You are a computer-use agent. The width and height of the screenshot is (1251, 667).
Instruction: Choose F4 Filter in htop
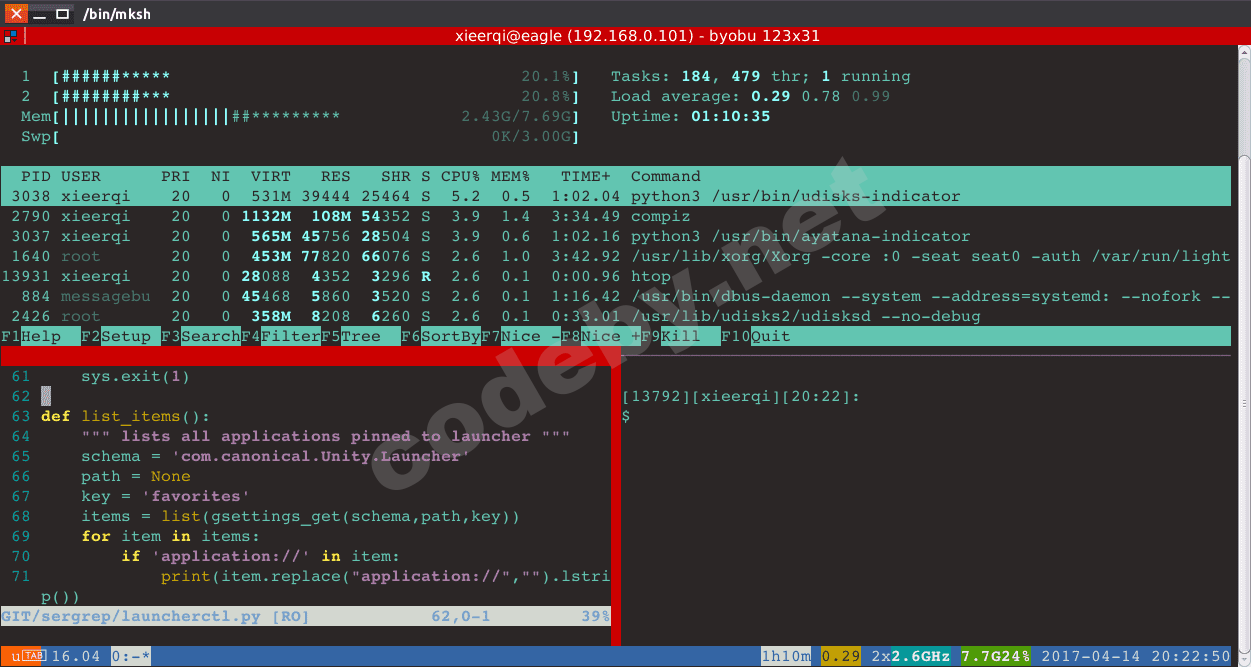pos(280,336)
